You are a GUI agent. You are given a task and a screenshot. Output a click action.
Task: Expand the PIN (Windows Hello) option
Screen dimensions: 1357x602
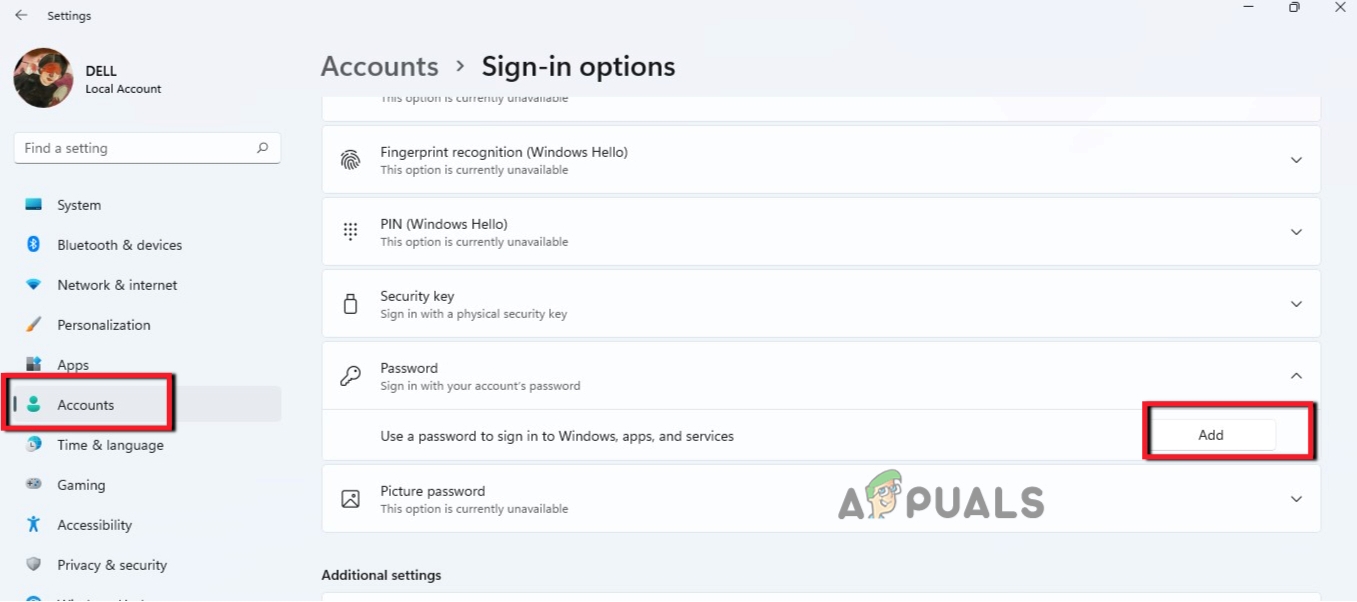pos(1296,231)
